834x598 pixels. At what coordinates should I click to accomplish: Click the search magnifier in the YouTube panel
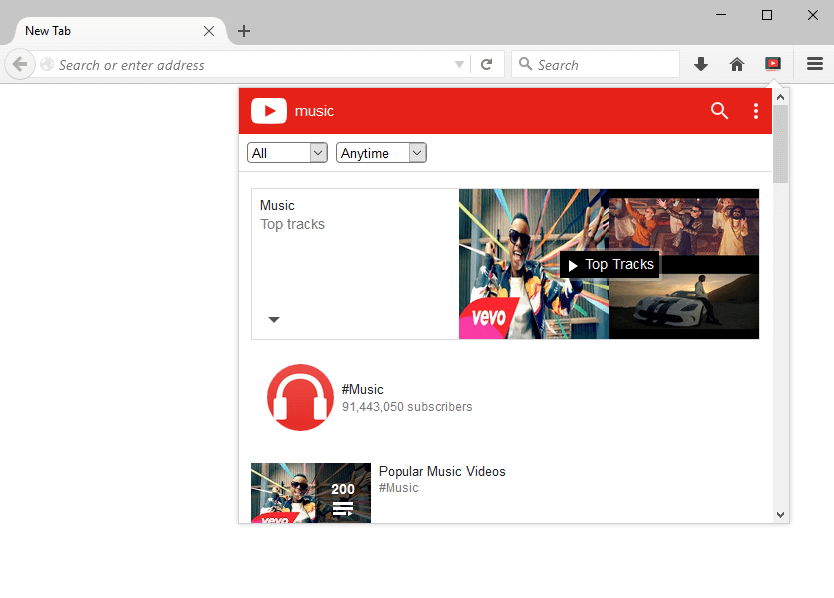719,111
